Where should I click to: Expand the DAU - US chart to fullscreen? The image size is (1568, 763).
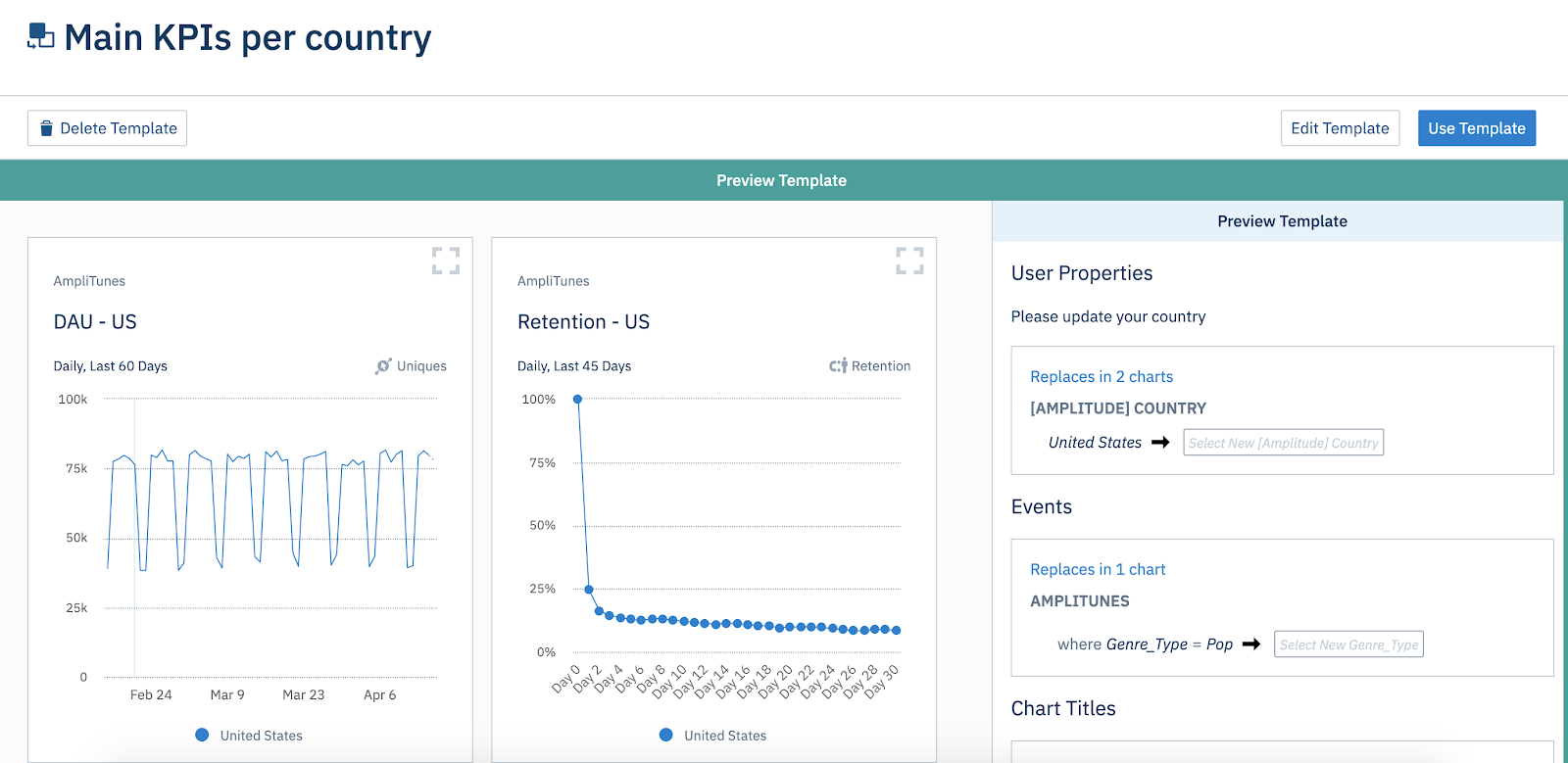[446, 261]
